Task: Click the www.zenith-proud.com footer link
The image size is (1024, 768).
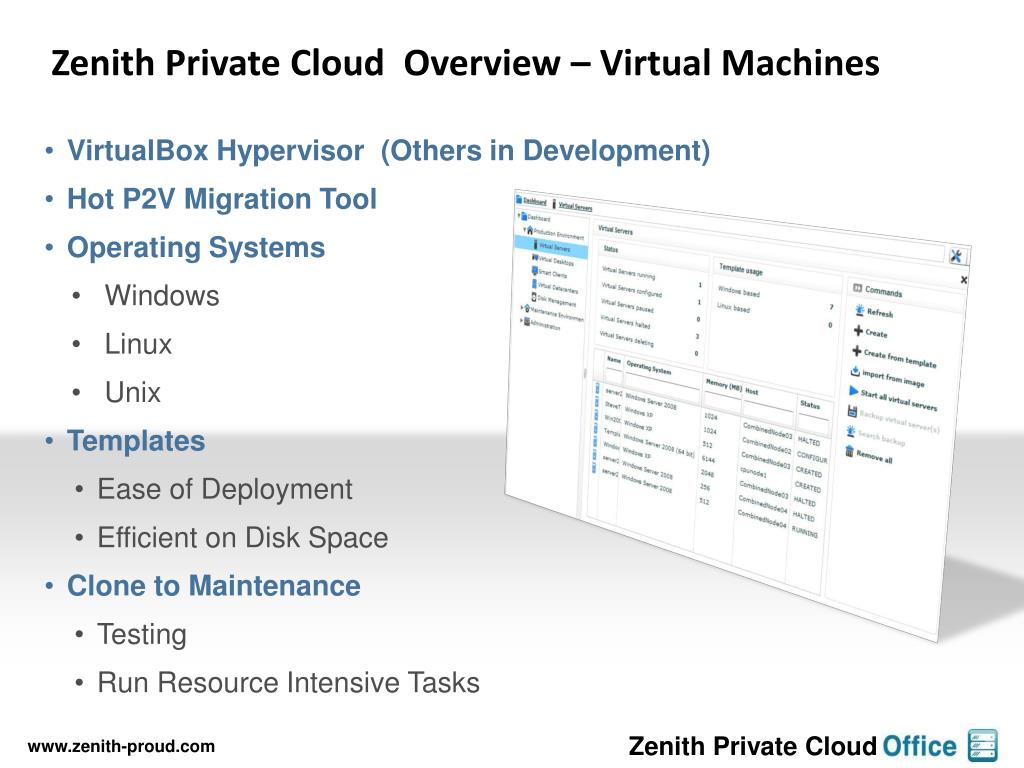Action: coord(121,746)
